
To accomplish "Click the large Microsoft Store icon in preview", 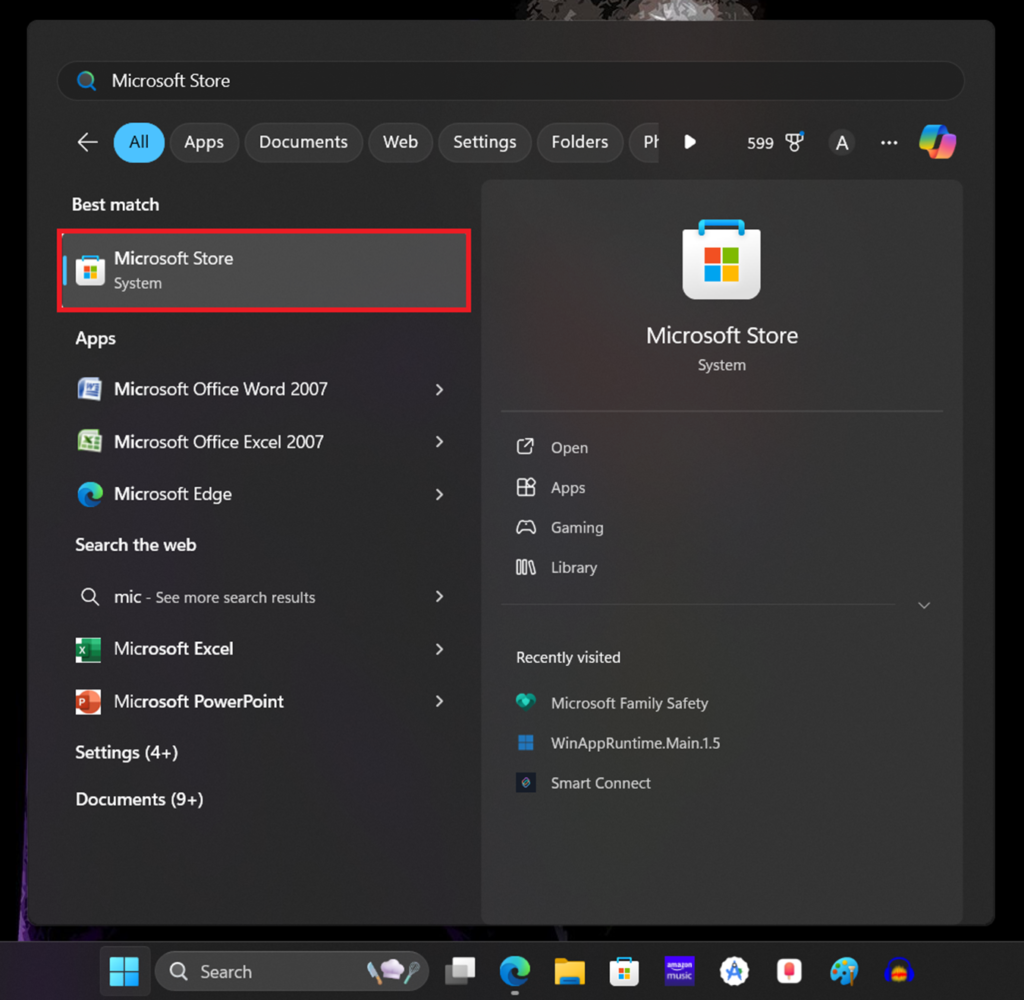I will 721,259.
